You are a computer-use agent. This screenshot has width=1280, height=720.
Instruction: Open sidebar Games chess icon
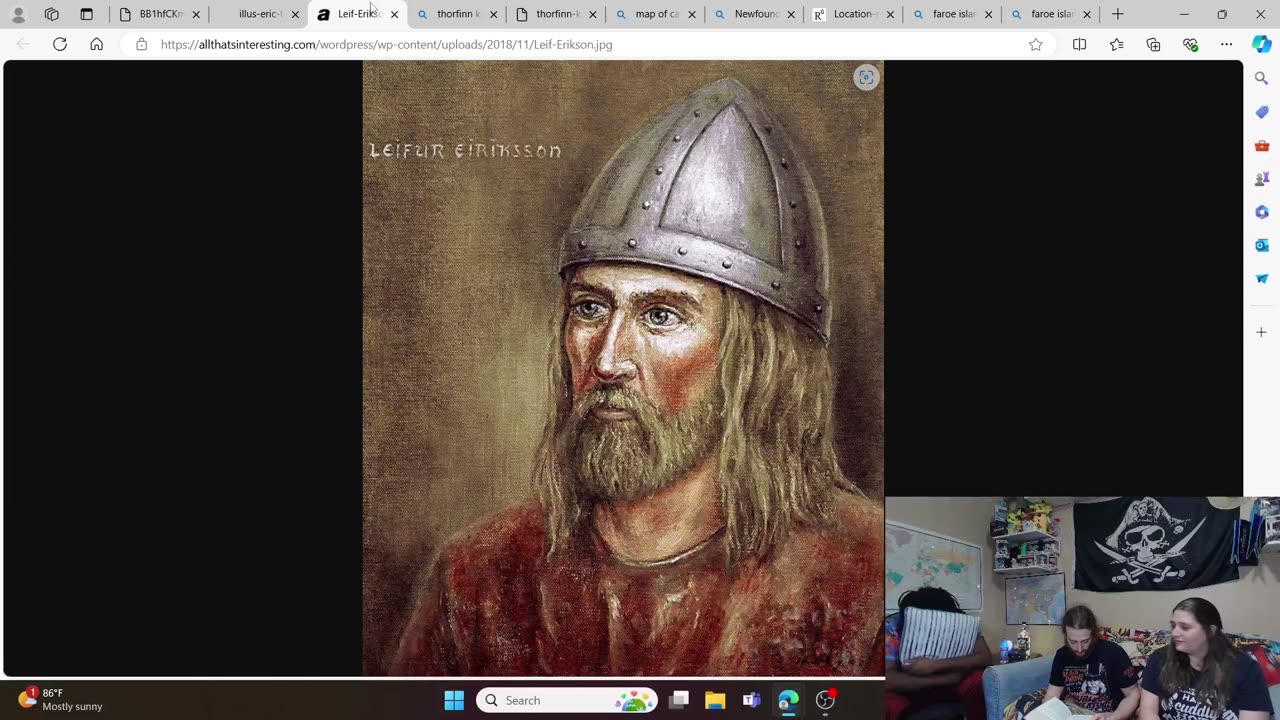coord(1261,179)
